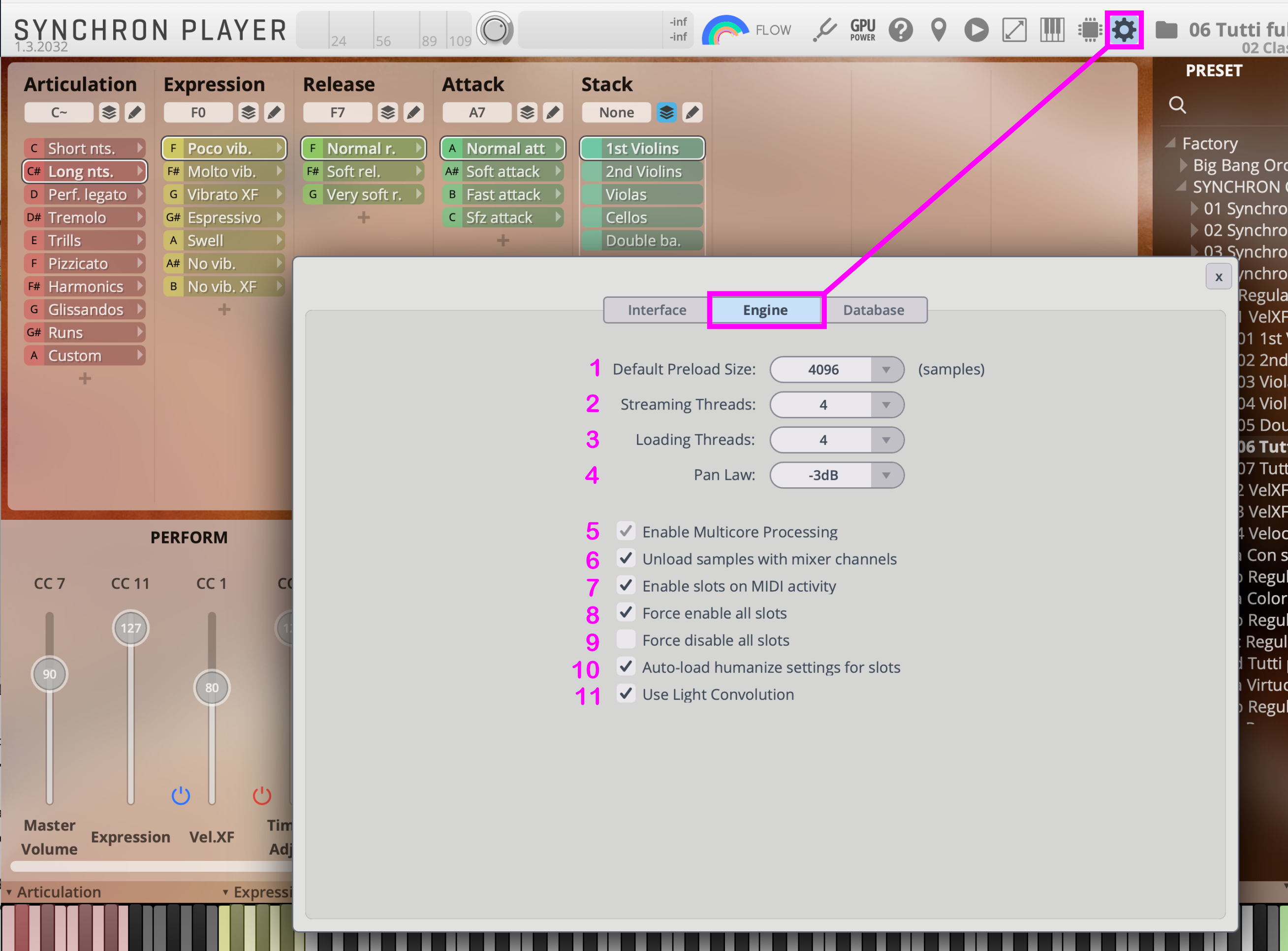Viewport: 1288px width, 951px height.
Task: Click Expression layers stack icon
Action: click(x=248, y=112)
